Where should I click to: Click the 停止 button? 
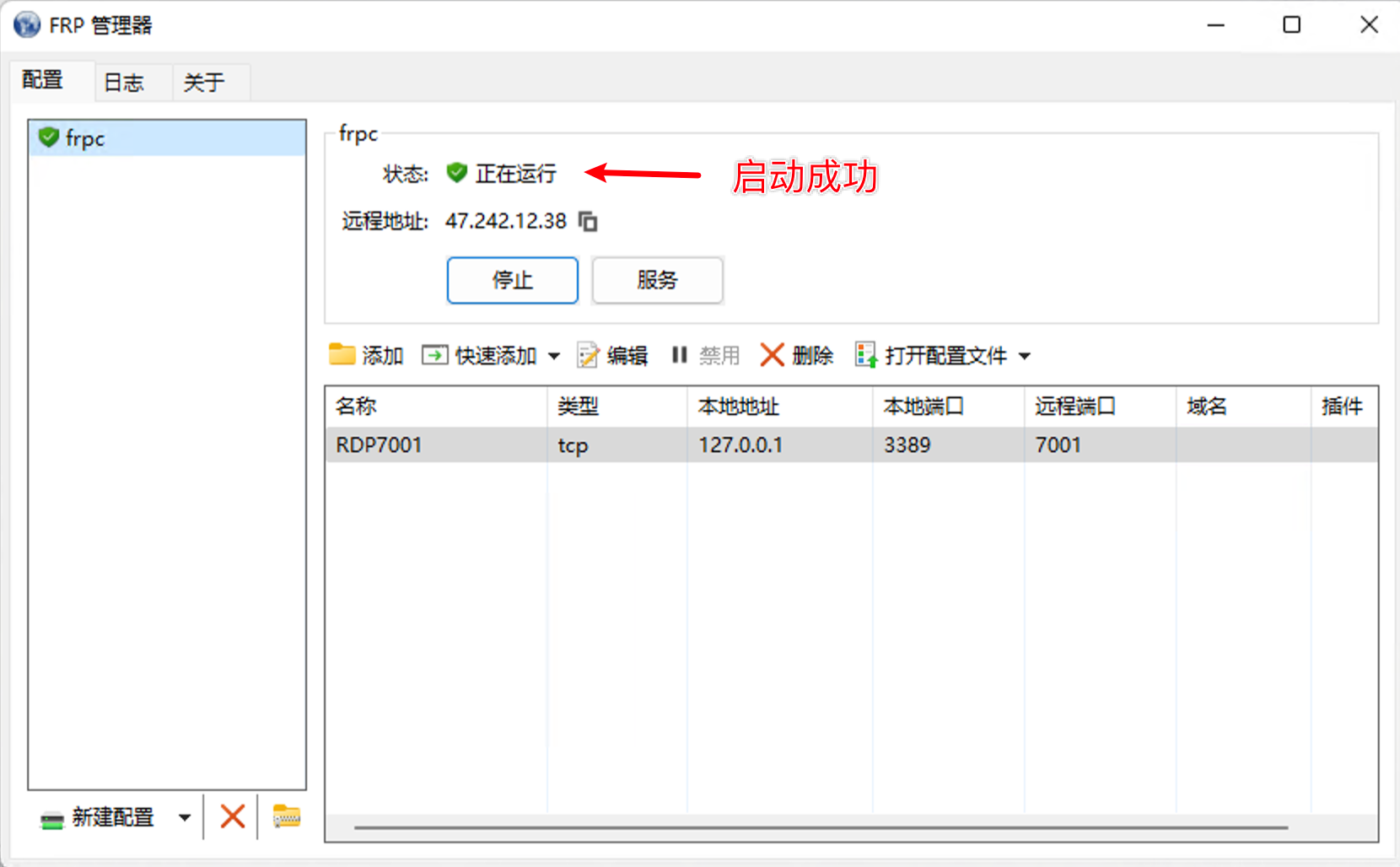point(513,280)
